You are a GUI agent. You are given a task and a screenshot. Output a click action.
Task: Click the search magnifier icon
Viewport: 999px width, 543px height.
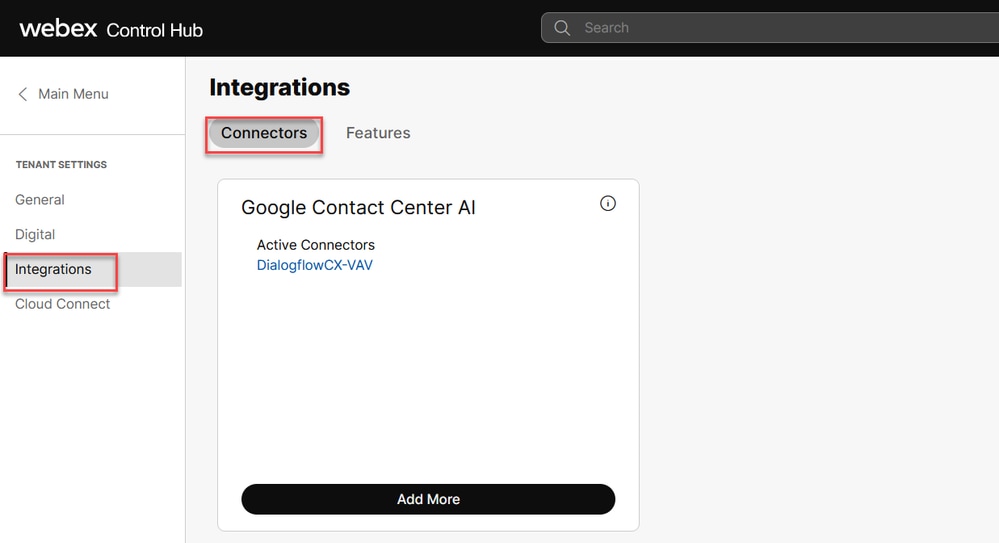[x=562, y=28]
